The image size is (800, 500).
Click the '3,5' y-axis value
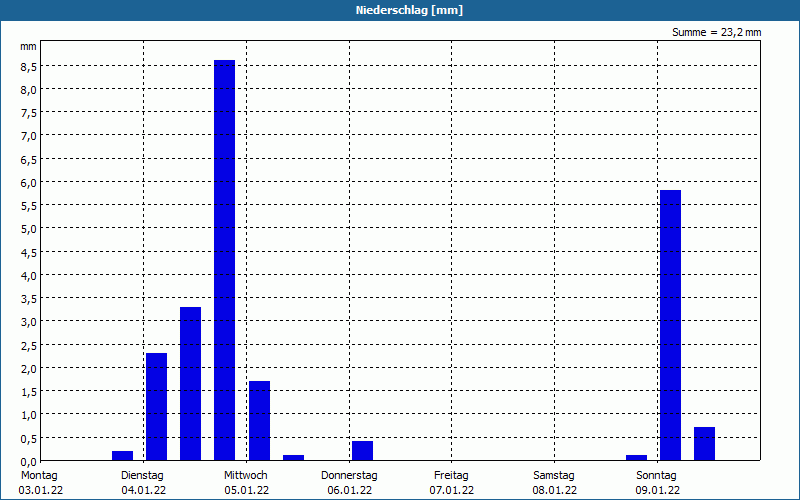click(x=29, y=298)
